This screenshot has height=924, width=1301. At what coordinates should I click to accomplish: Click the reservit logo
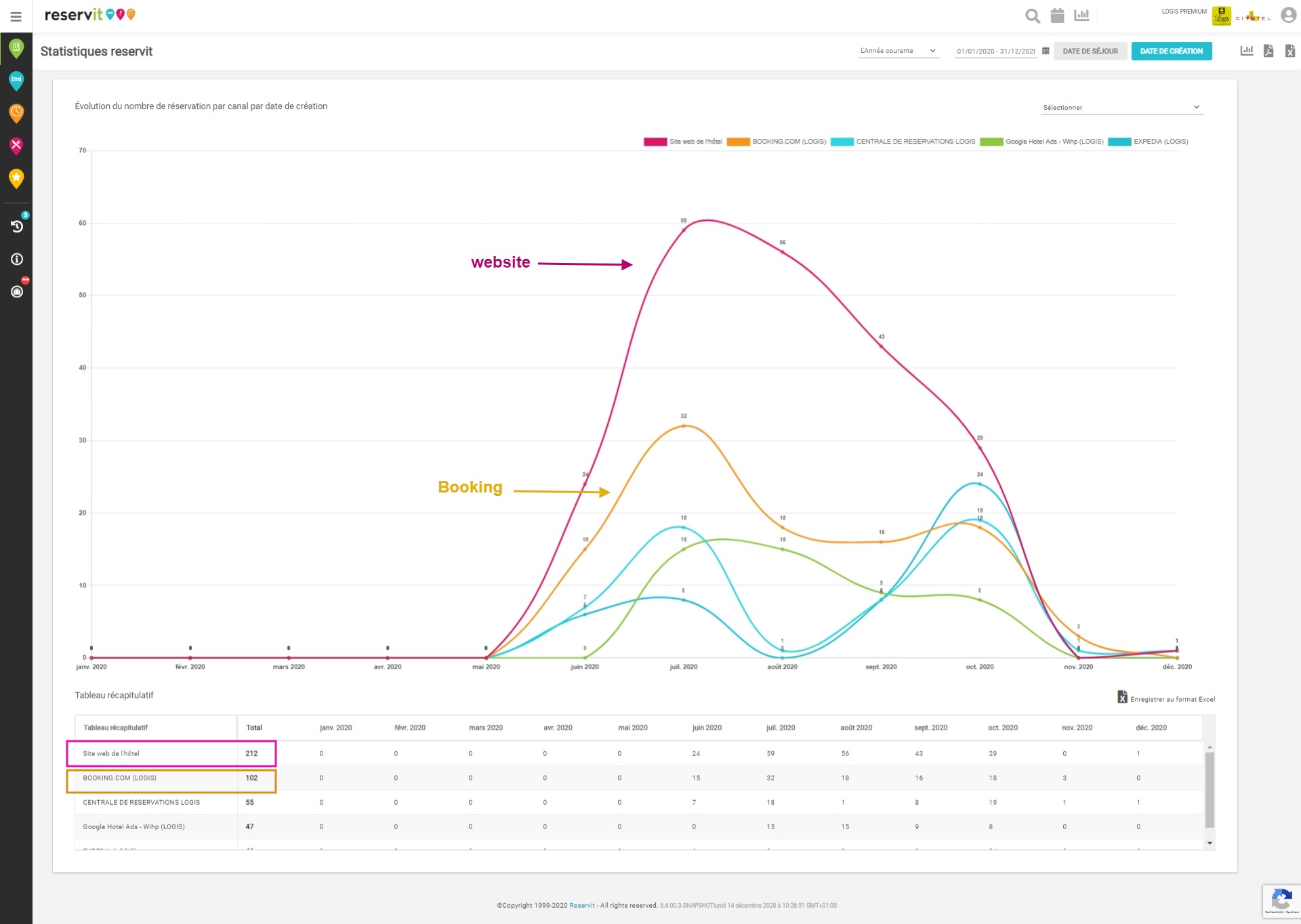pyautogui.click(x=89, y=14)
